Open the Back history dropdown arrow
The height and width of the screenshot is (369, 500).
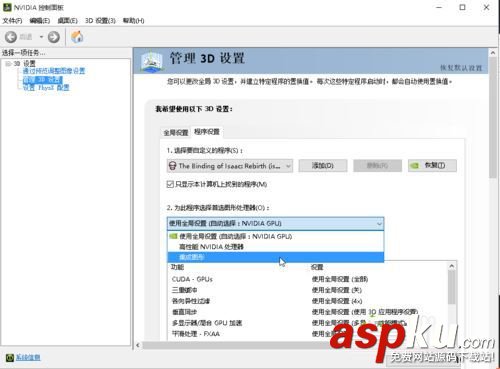click(x=41, y=37)
